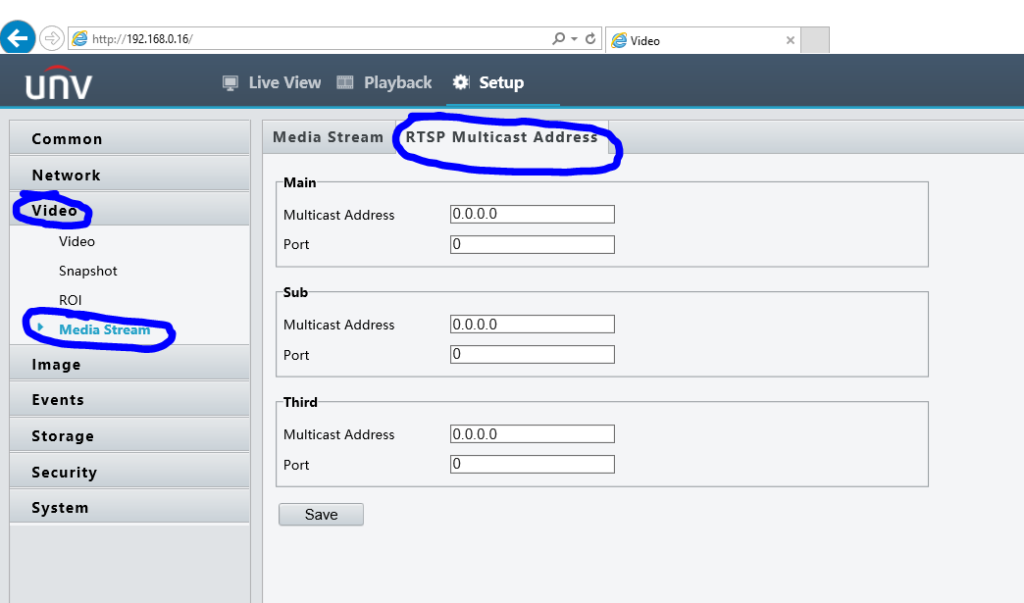
Task: Switch to the Media Stream tab
Action: (x=327, y=137)
